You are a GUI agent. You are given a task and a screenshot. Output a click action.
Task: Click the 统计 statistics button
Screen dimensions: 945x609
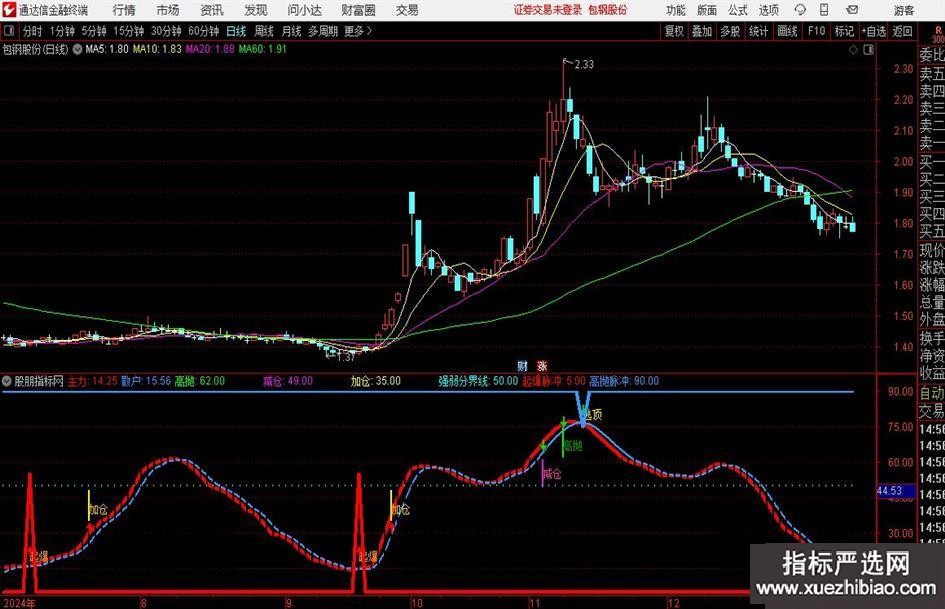click(758, 31)
